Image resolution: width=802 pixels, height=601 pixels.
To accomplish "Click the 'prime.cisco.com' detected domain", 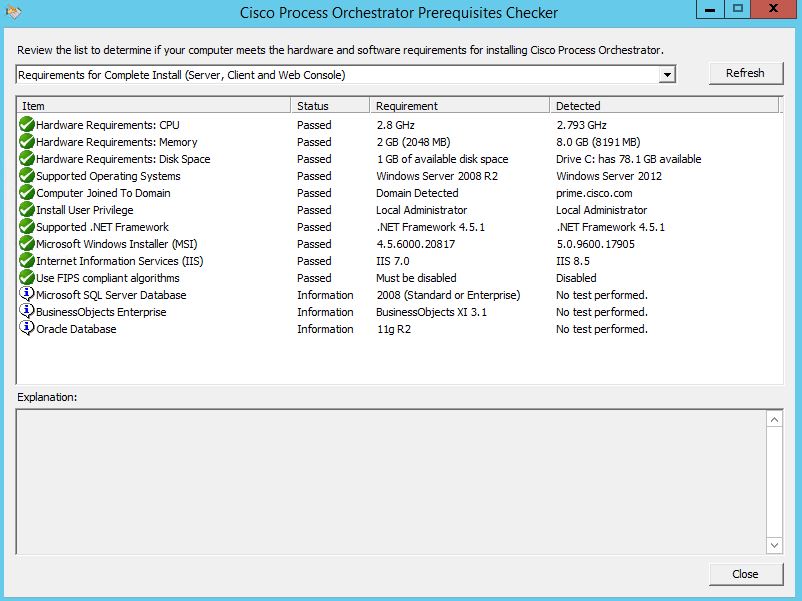I will 594,193.
